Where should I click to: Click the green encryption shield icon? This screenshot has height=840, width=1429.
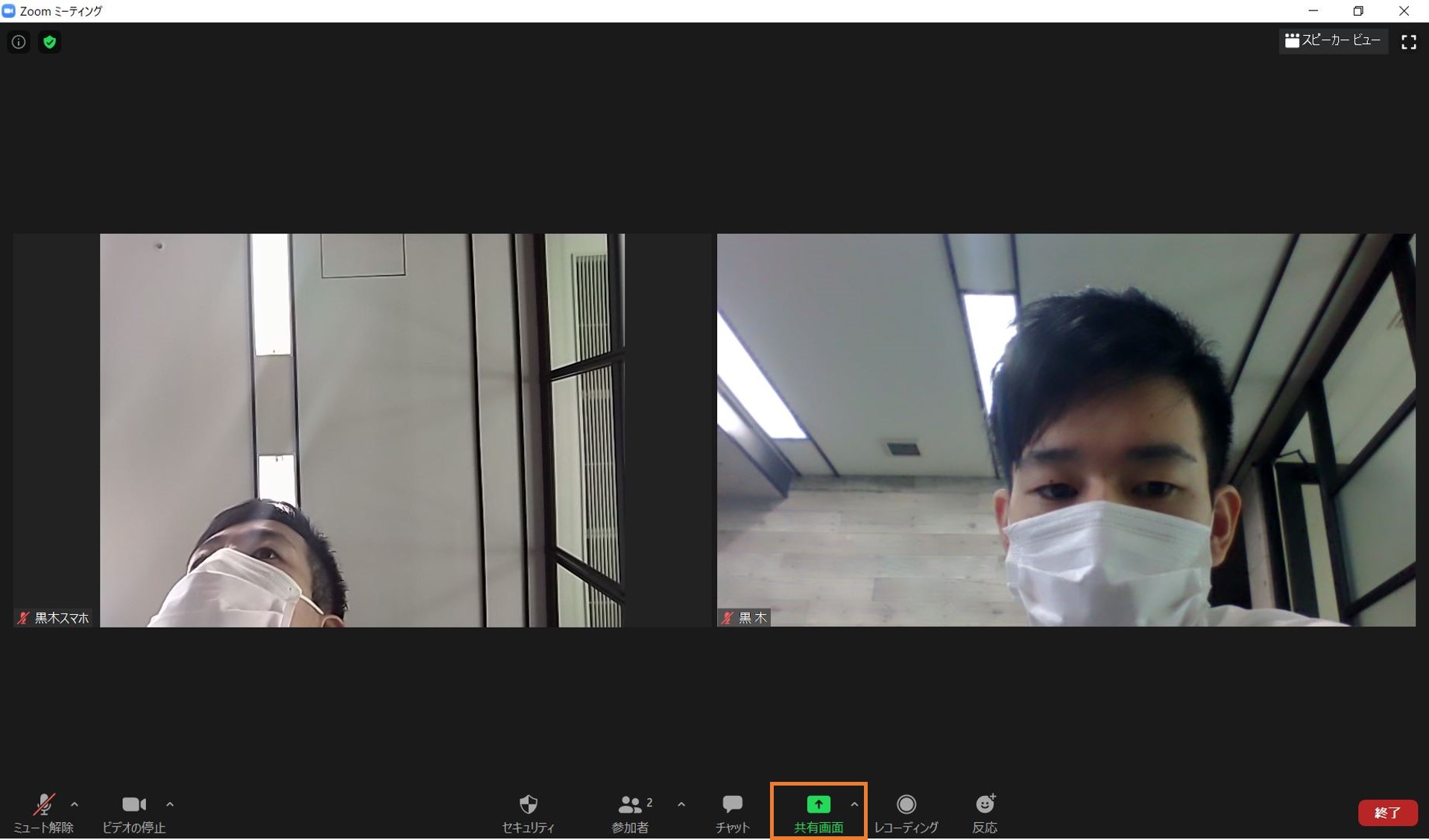pos(49,42)
